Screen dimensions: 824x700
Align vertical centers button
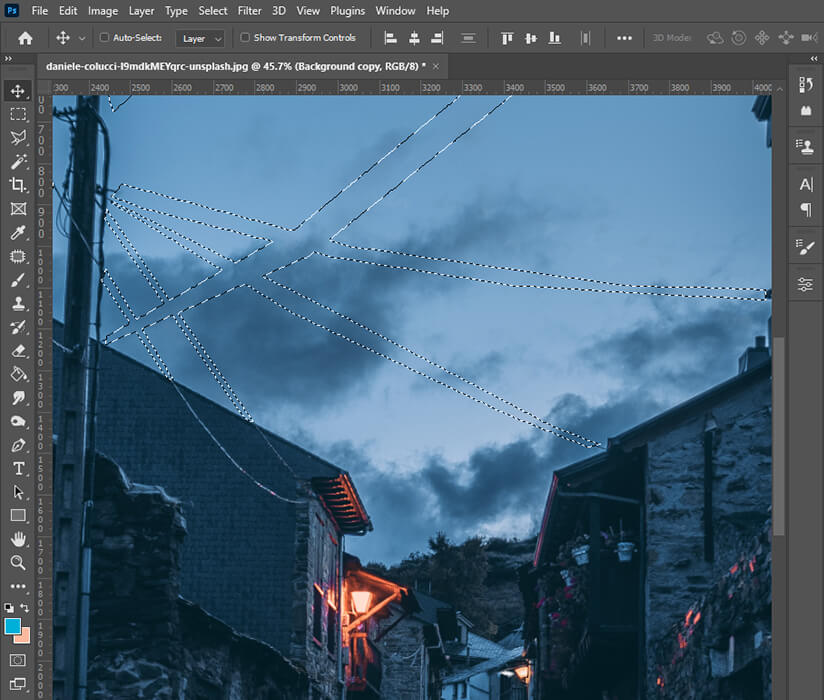pyautogui.click(x=531, y=38)
